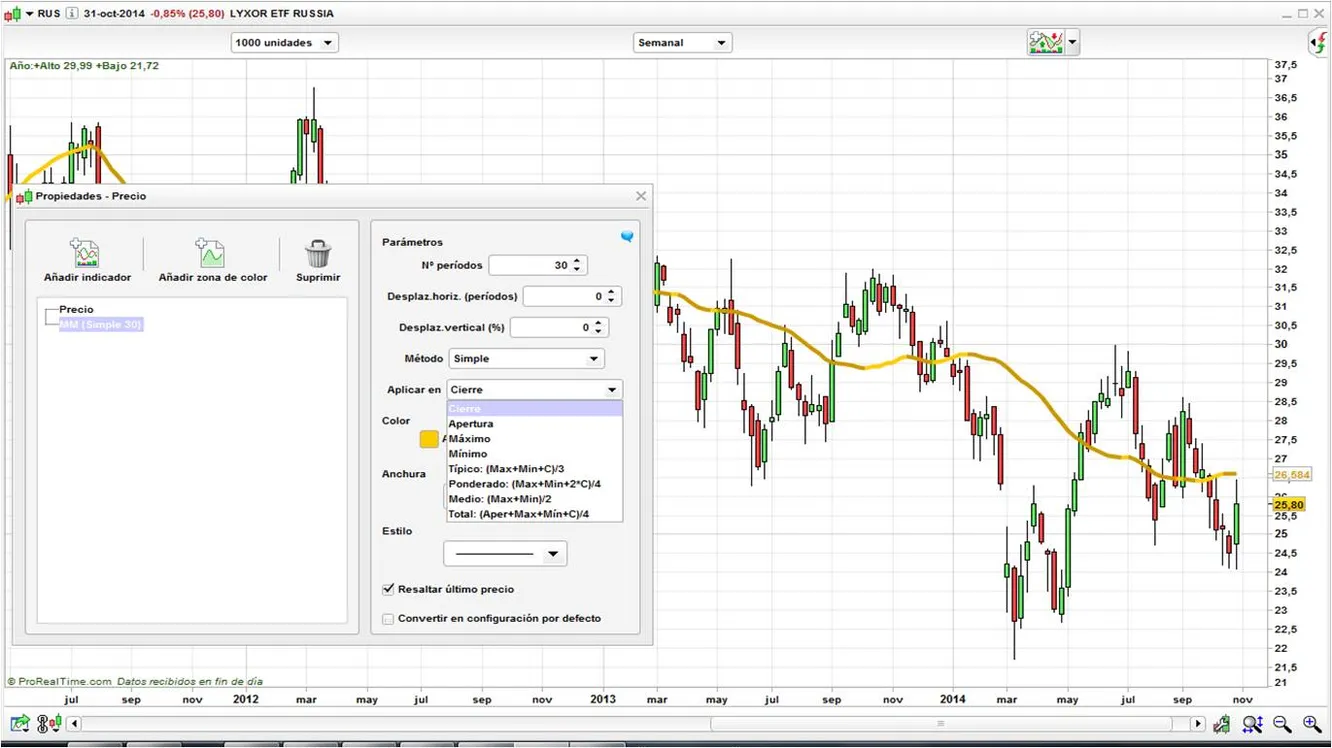
Task: Click the Añadir indicador icon
Action: click(85, 254)
